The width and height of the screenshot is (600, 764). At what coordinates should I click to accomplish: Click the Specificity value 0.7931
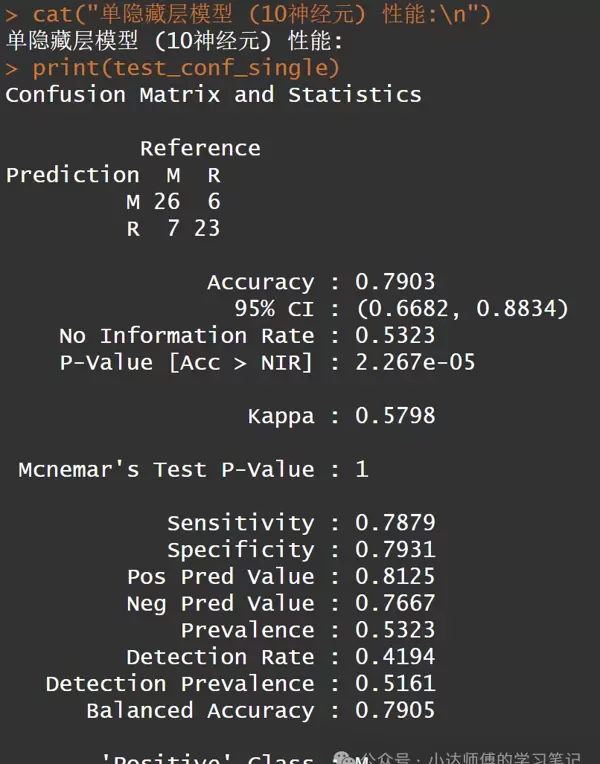[395, 550]
